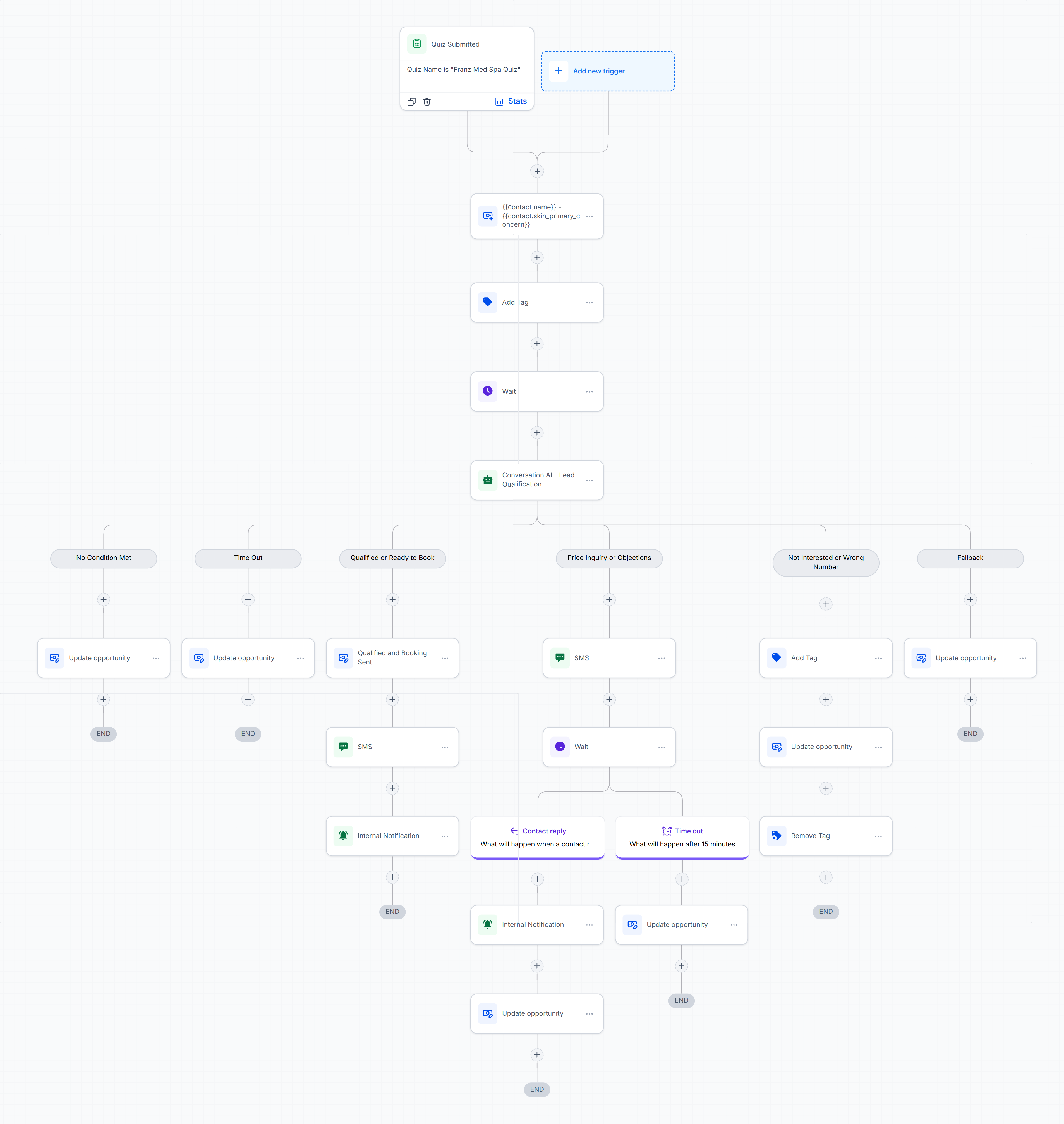Click SMS icon under Qualified and Booking Sent!
The height and width of the screenshot is (1124, 1064).
pos(343,747)
